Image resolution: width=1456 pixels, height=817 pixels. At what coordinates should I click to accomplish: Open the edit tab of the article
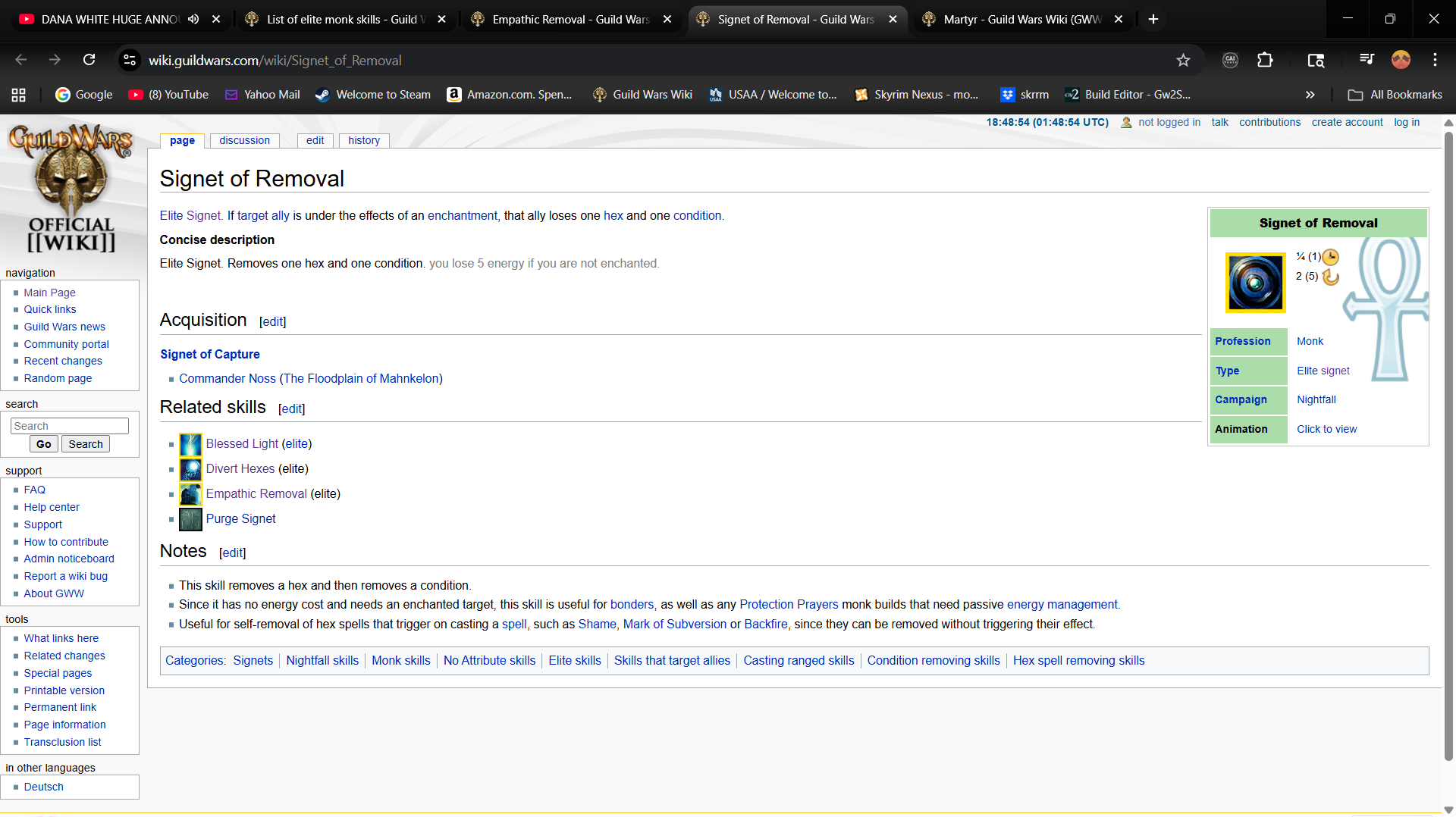[315, 140]
